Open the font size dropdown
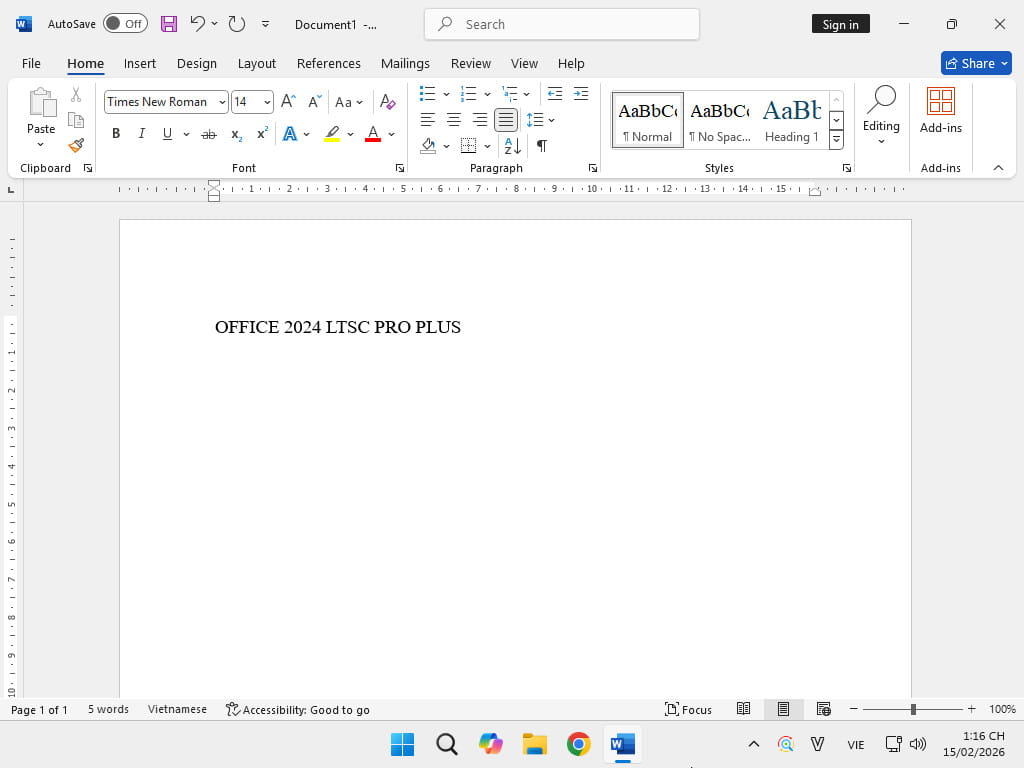The image size is (1024, 768). coord(267,102)
